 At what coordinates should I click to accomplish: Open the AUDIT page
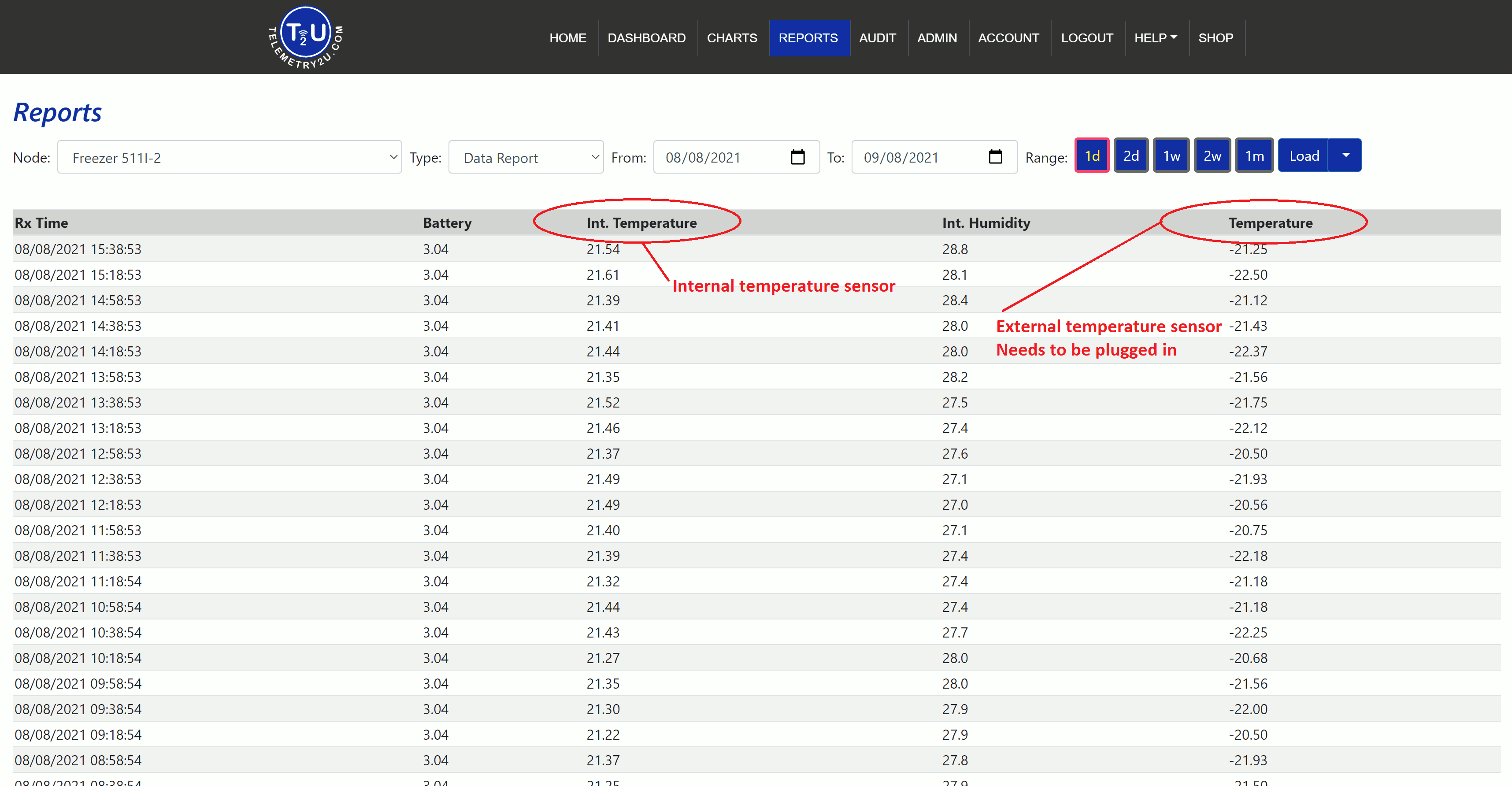878,38
